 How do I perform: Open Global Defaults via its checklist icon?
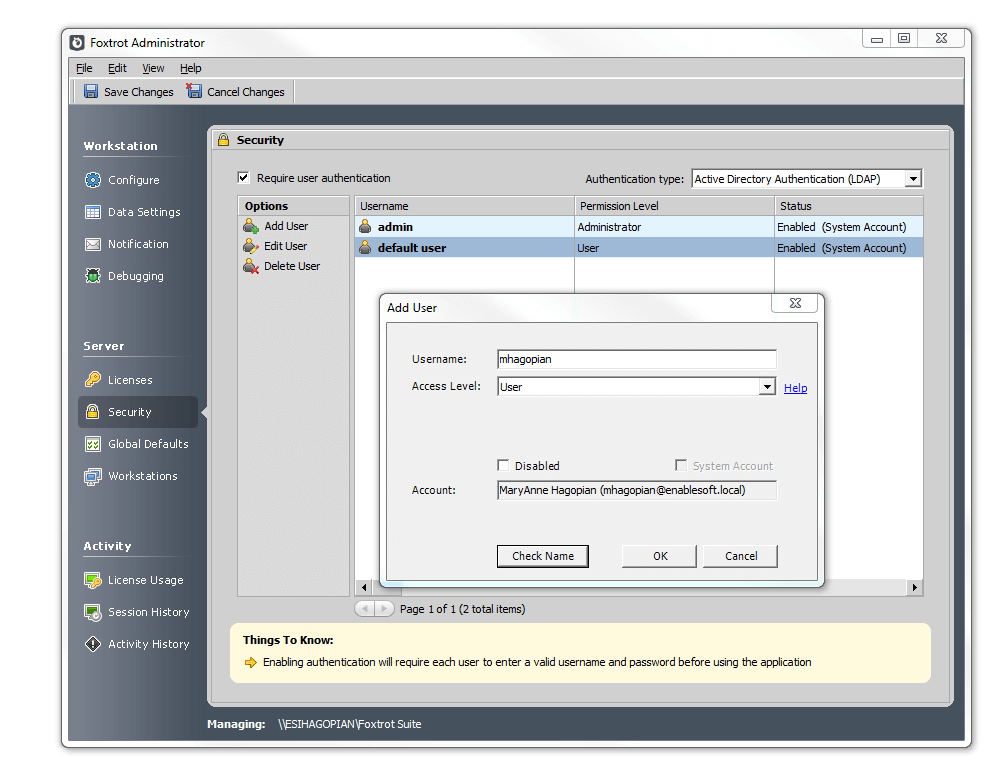[93, 444]
